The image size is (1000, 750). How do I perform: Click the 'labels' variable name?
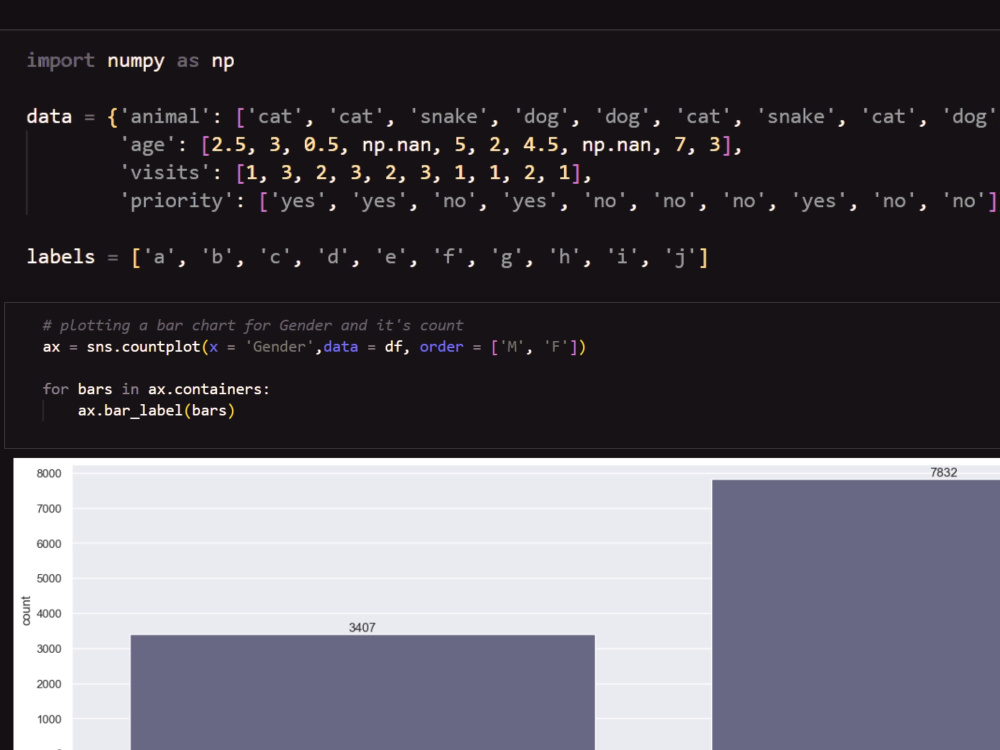point(61,257)
